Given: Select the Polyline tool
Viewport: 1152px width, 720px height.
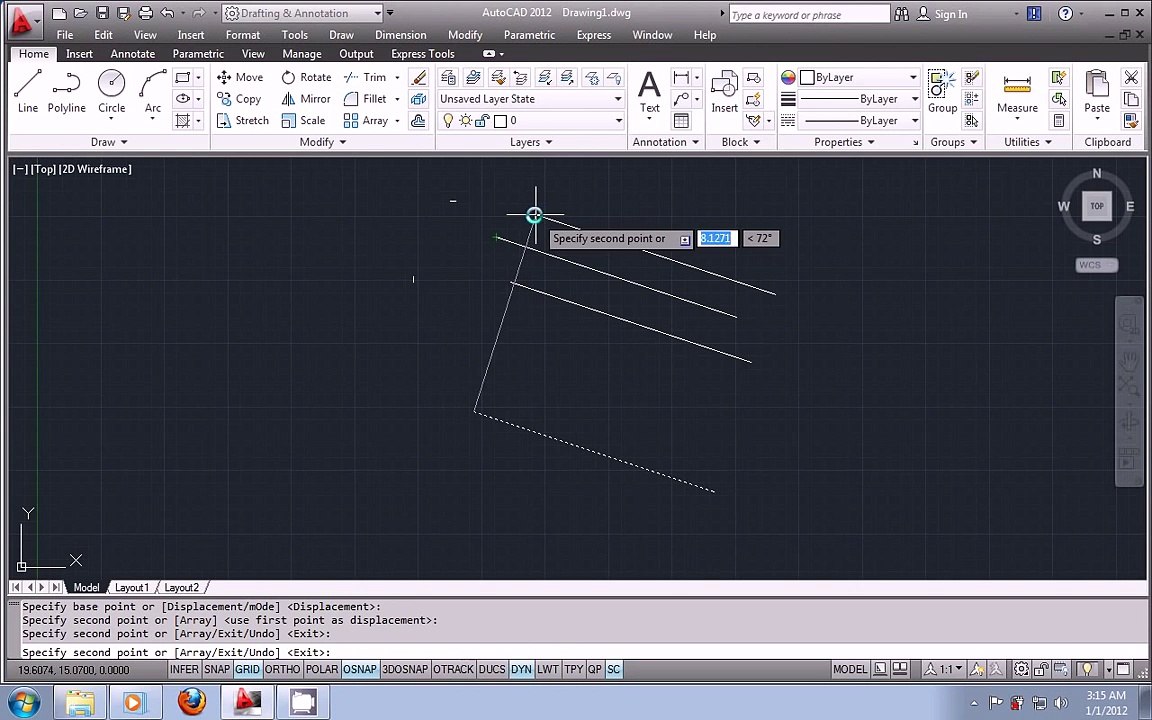Looking at the screenshot, I should 66,92.
